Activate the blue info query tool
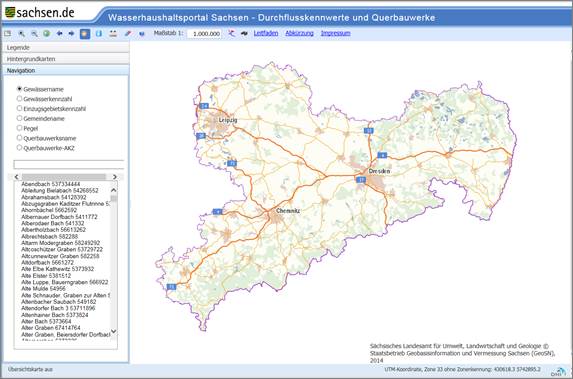The image size is (573, 379). pos(99,34)
